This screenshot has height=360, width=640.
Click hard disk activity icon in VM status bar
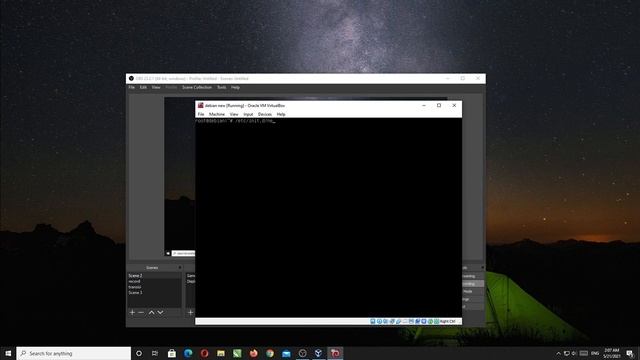(373, 322)
